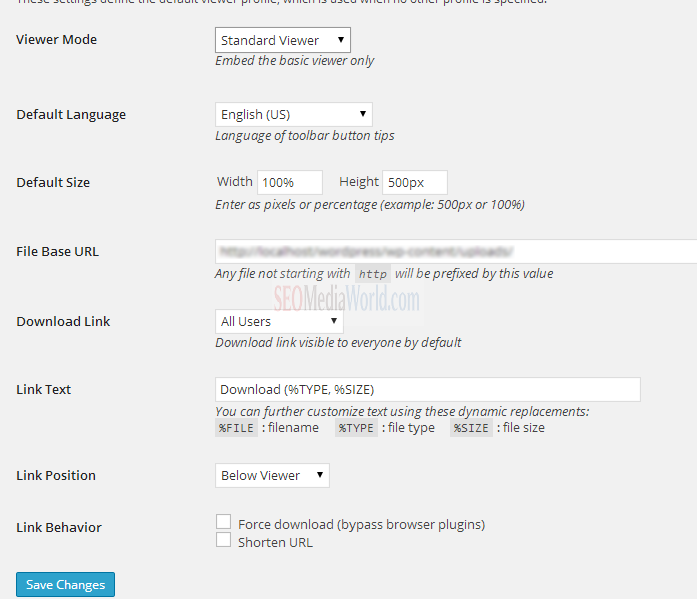Click the Link Text input field

click(x=427, y=389)
